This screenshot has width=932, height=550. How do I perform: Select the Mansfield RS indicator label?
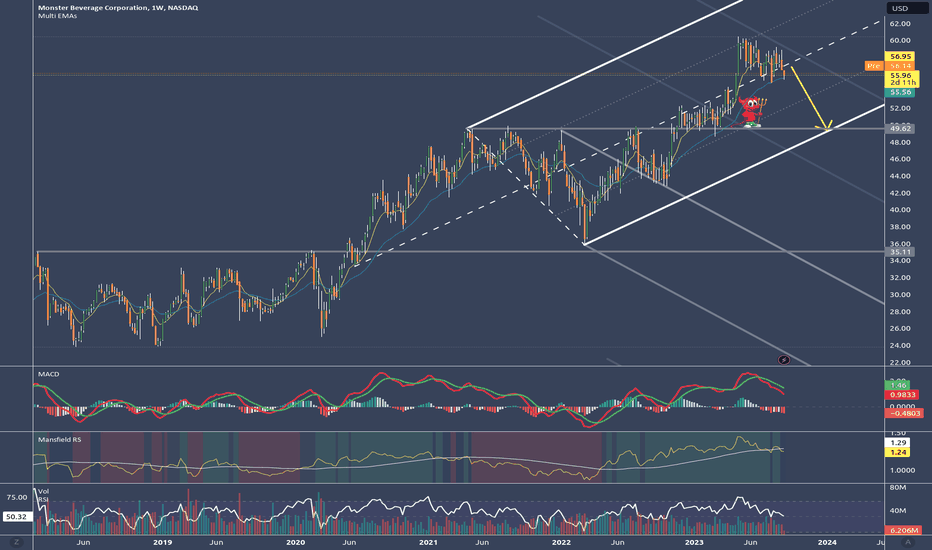pyautogui.click(x=59, y=439)
